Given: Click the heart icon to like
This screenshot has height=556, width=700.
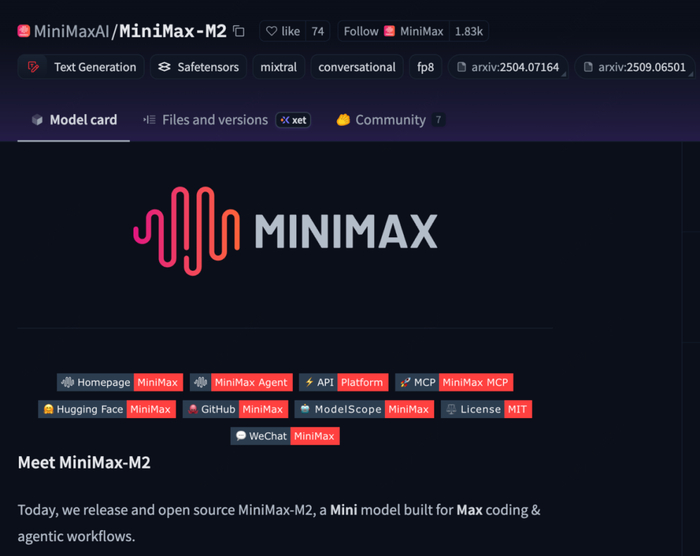Looking at the screenshot, I should (x=271, y=31).
